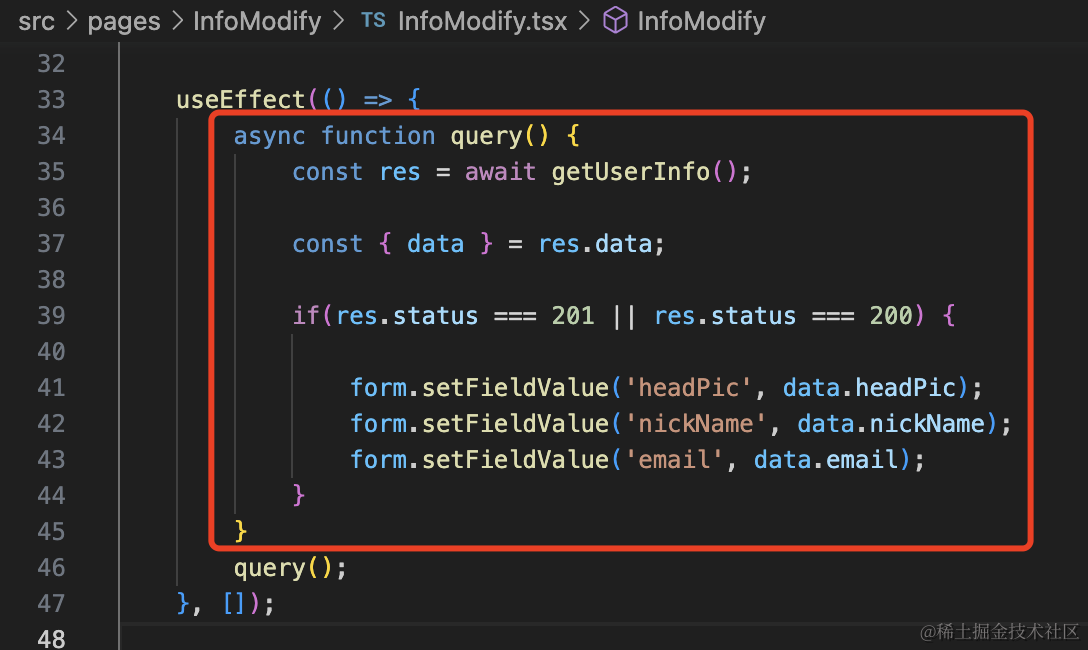Click the TS file type icon in the breadcrumb

click(373, 21)
